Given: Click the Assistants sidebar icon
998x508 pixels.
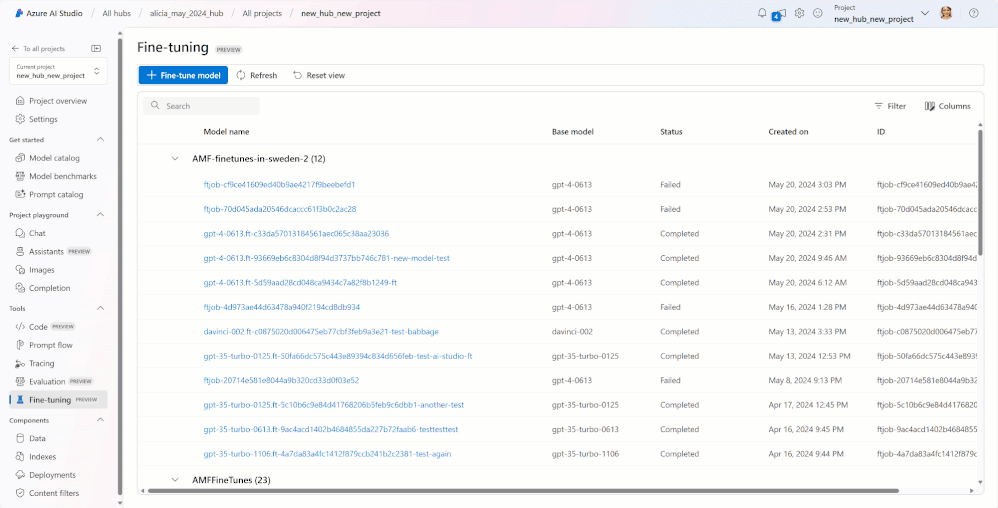Looking at the screenshot, I should [20, 251].
